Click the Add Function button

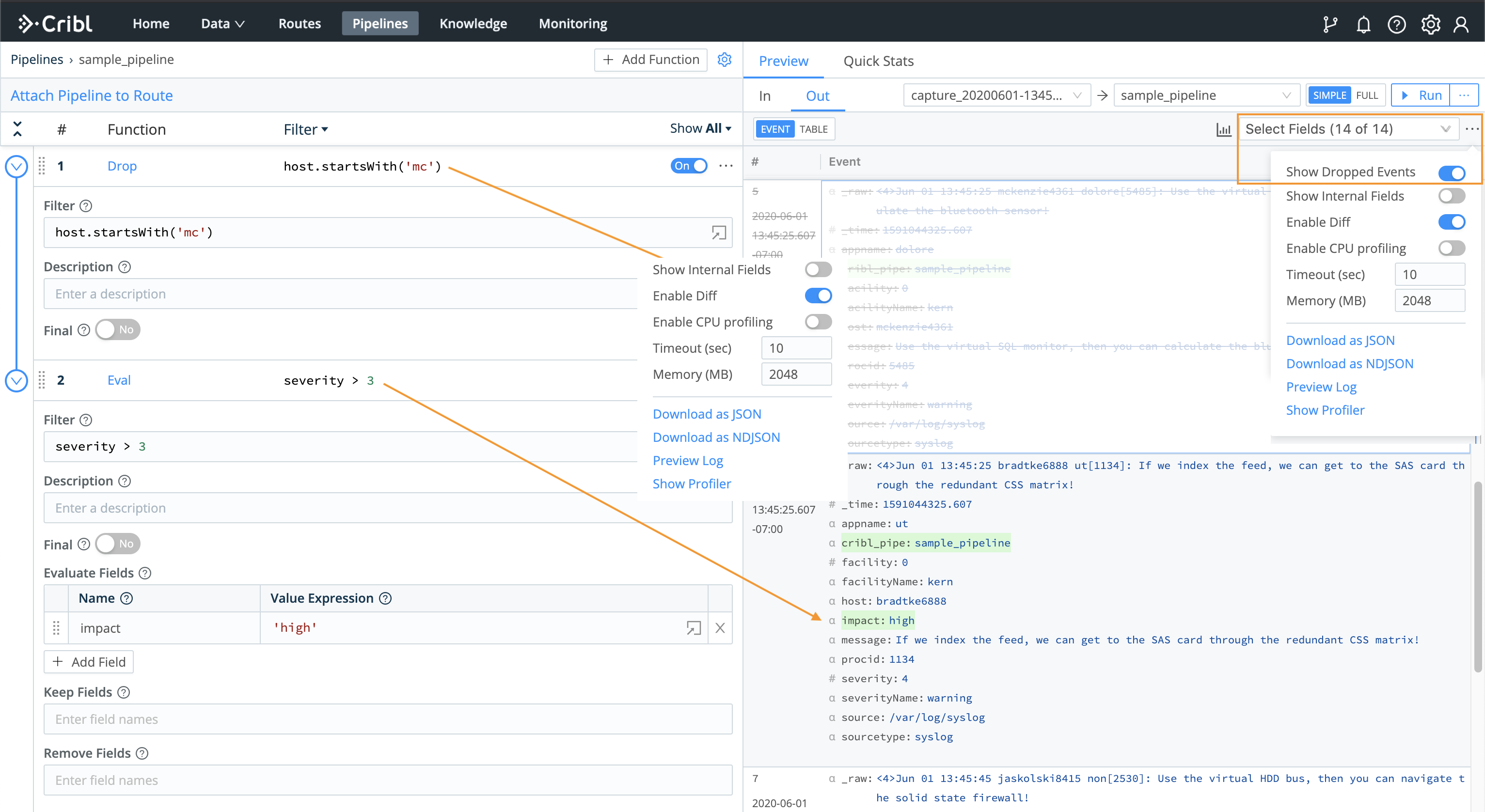[x=650, y=60]
